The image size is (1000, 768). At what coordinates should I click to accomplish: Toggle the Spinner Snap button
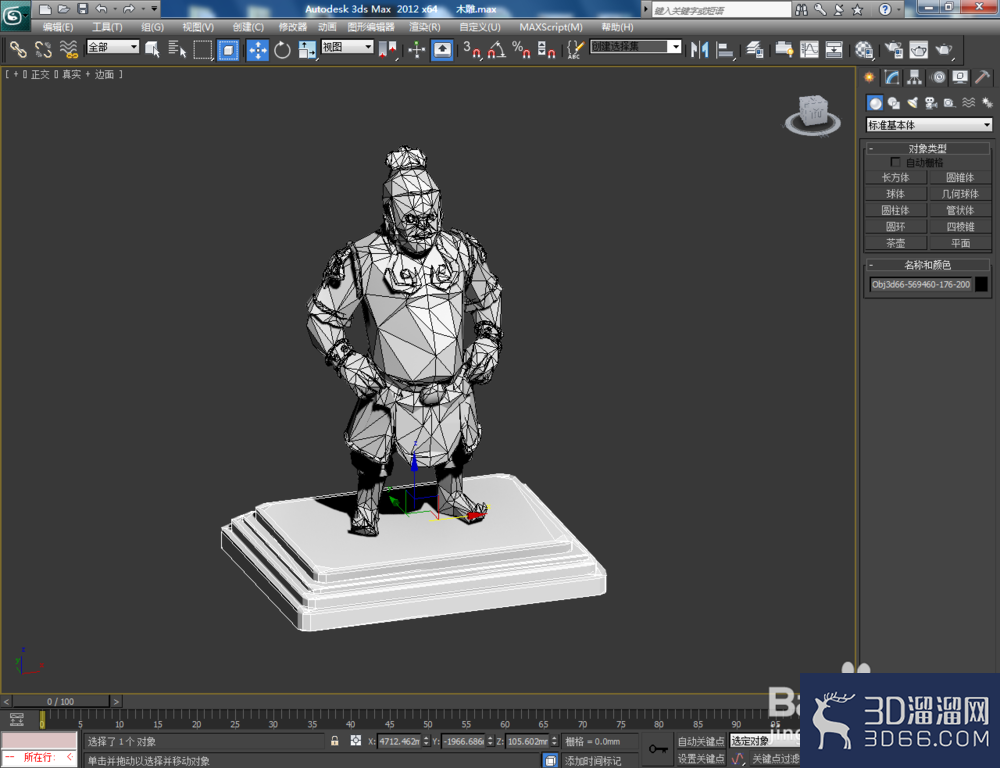click(x=546, y=49)
